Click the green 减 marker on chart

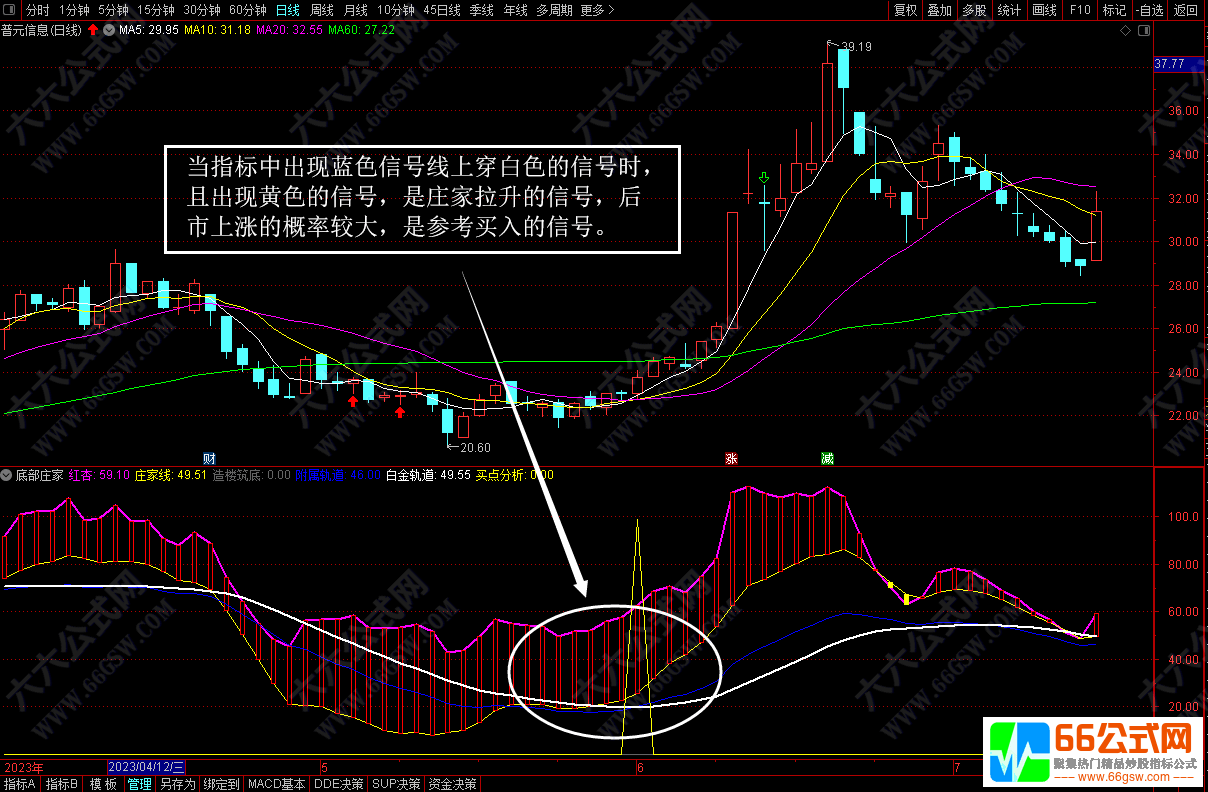(x=827, y=458)
